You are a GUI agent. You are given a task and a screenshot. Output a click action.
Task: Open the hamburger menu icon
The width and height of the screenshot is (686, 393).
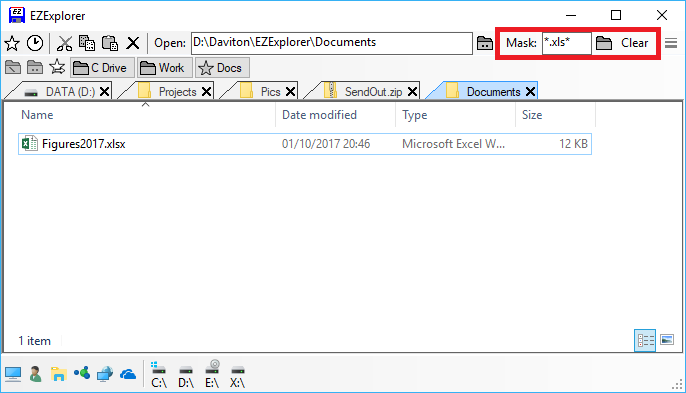click(671, 43)
